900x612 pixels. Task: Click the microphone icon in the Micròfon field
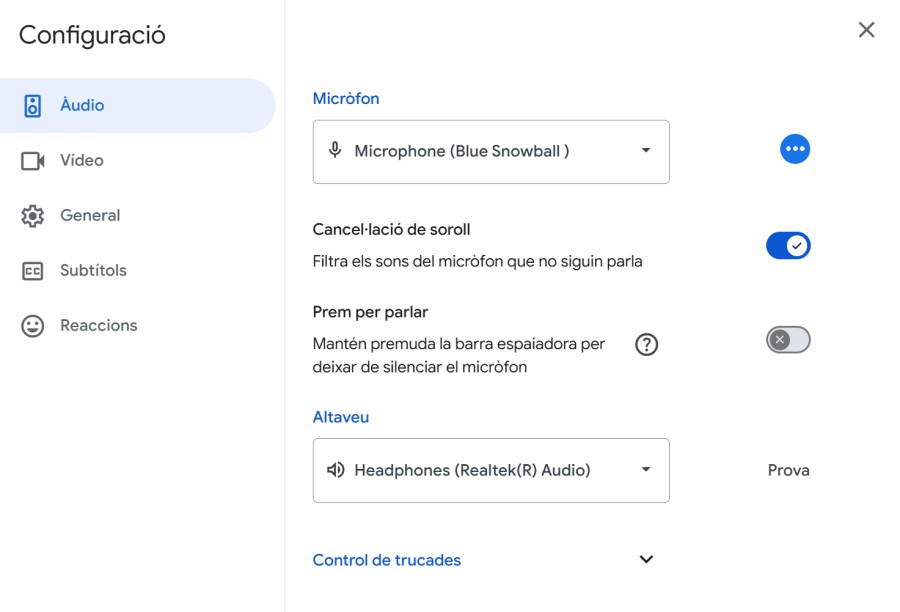[x=335, y=151]
